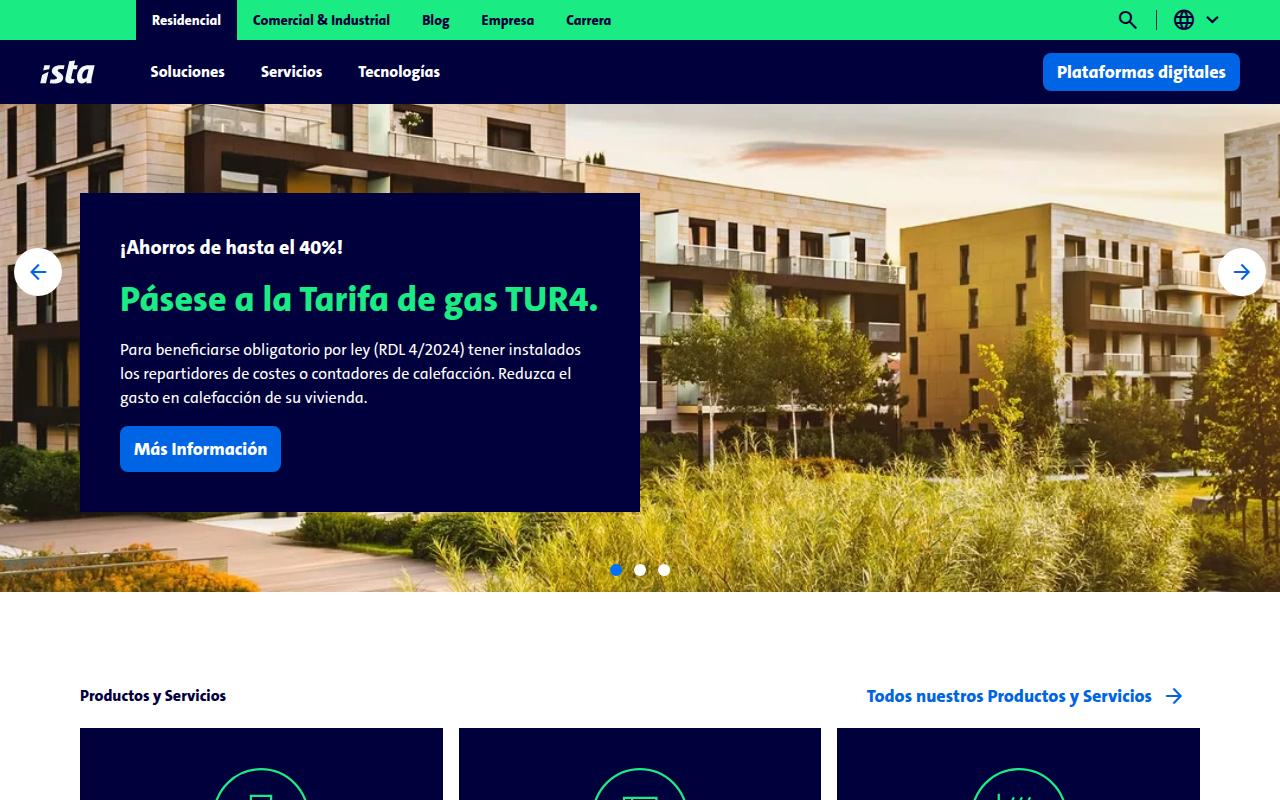Go to the ista logo home

tap(67, 72)
